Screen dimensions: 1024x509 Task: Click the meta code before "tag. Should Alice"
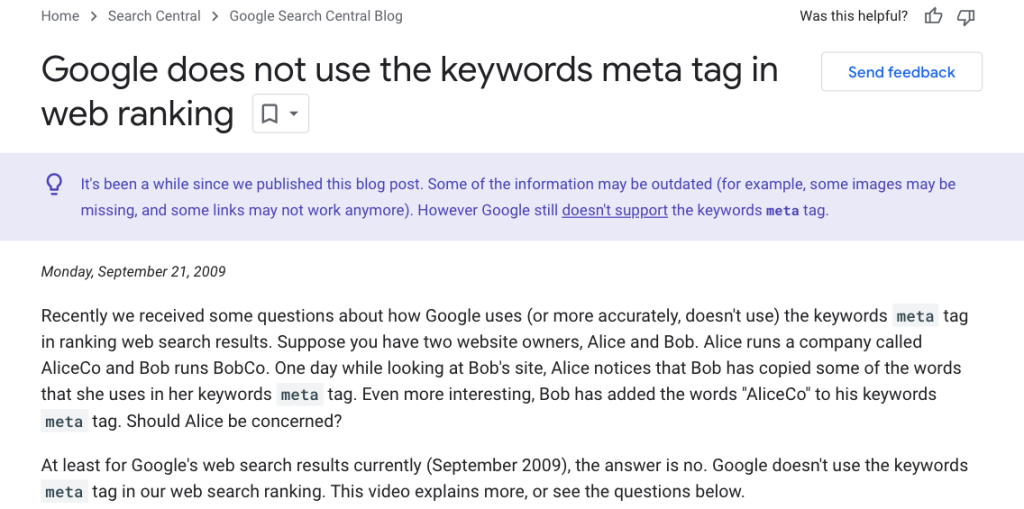(x=64, y=421)
